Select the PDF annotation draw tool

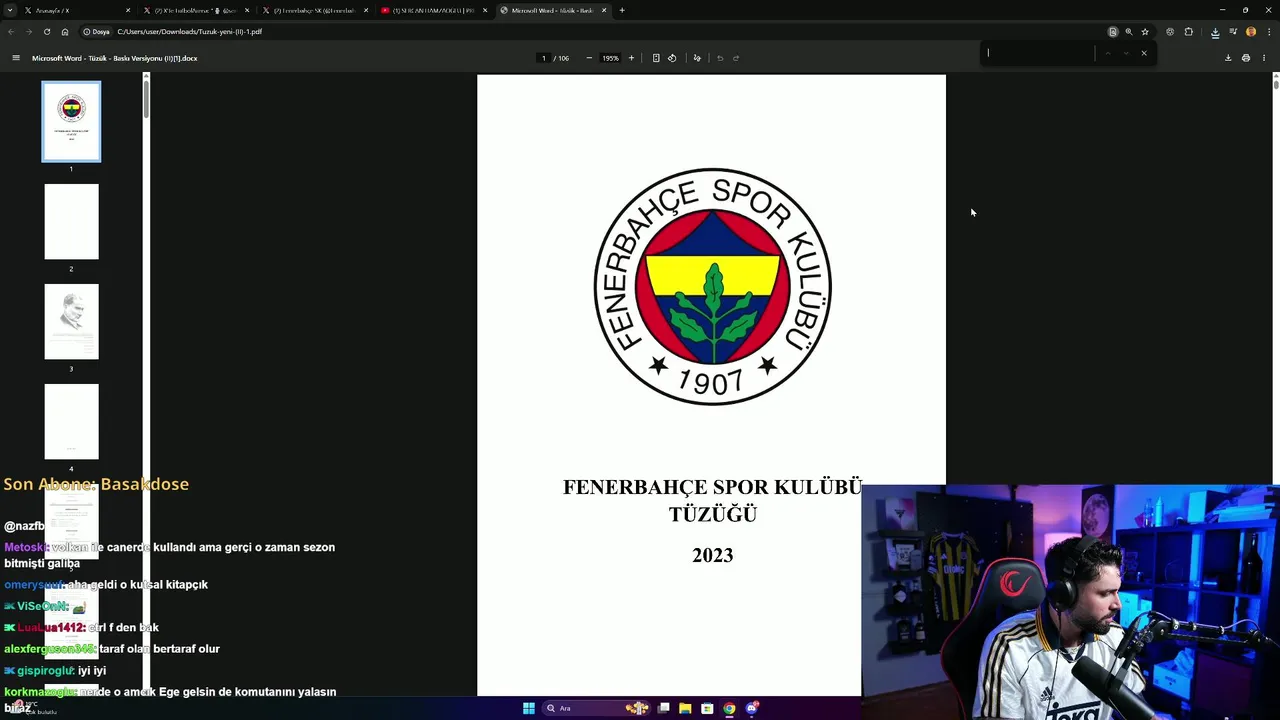click(x=697, y=58)
